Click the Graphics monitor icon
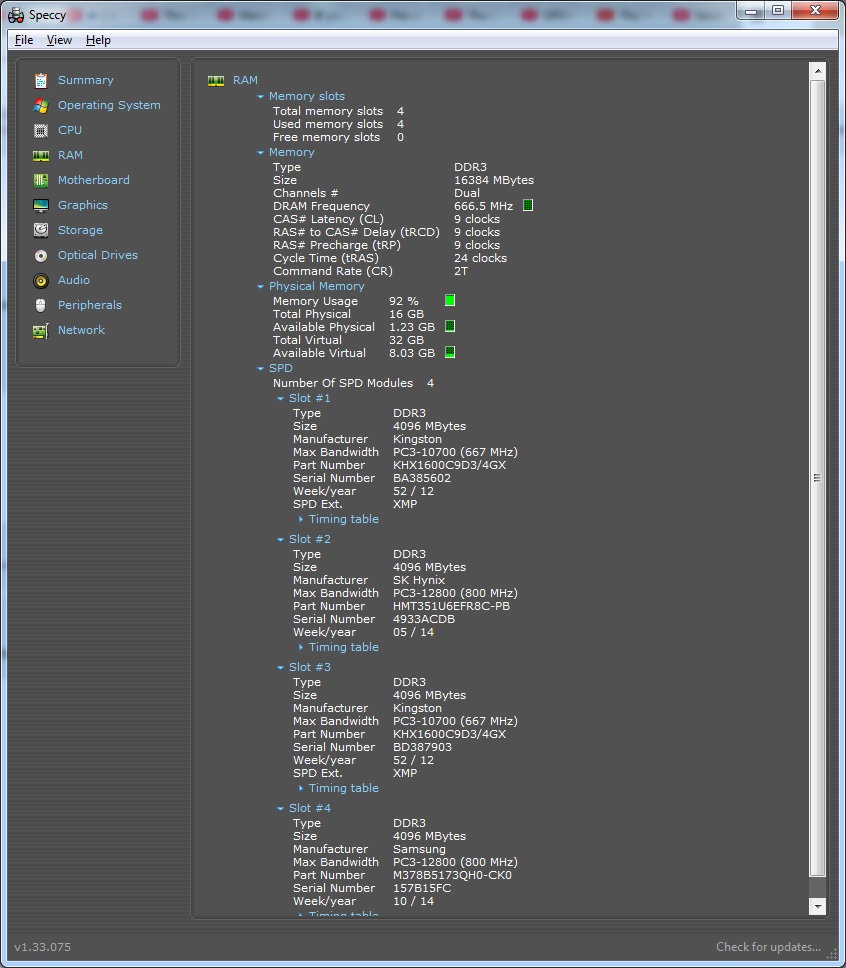 pos(41,206)
